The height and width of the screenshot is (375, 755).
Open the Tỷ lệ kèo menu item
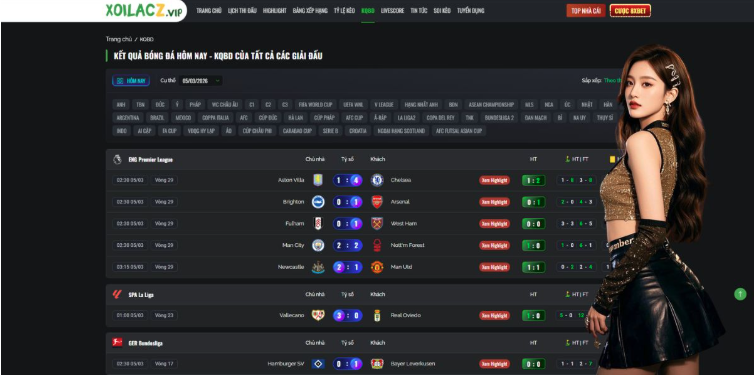(344, 11)
